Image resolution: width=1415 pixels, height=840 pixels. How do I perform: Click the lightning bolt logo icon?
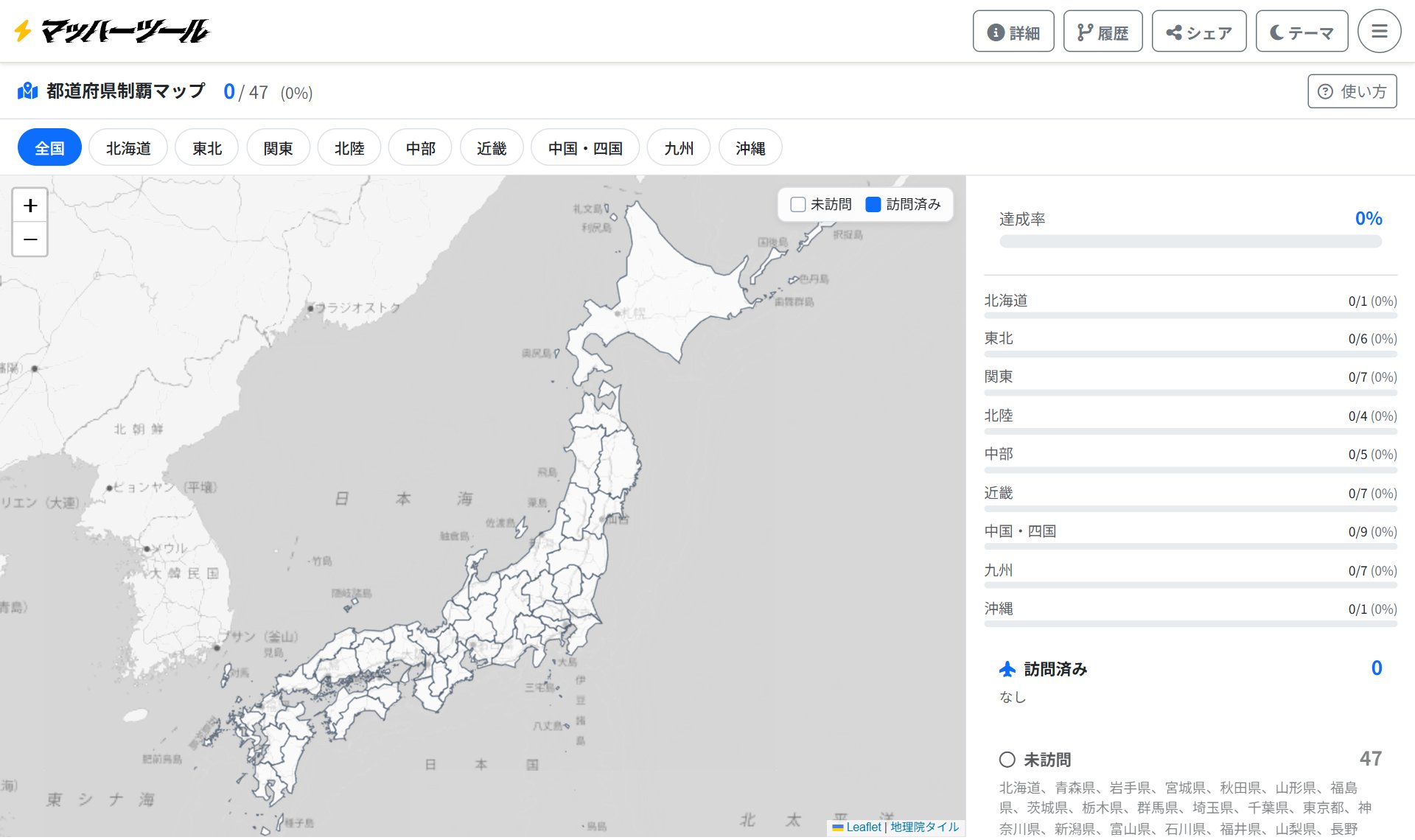[23, 31]
